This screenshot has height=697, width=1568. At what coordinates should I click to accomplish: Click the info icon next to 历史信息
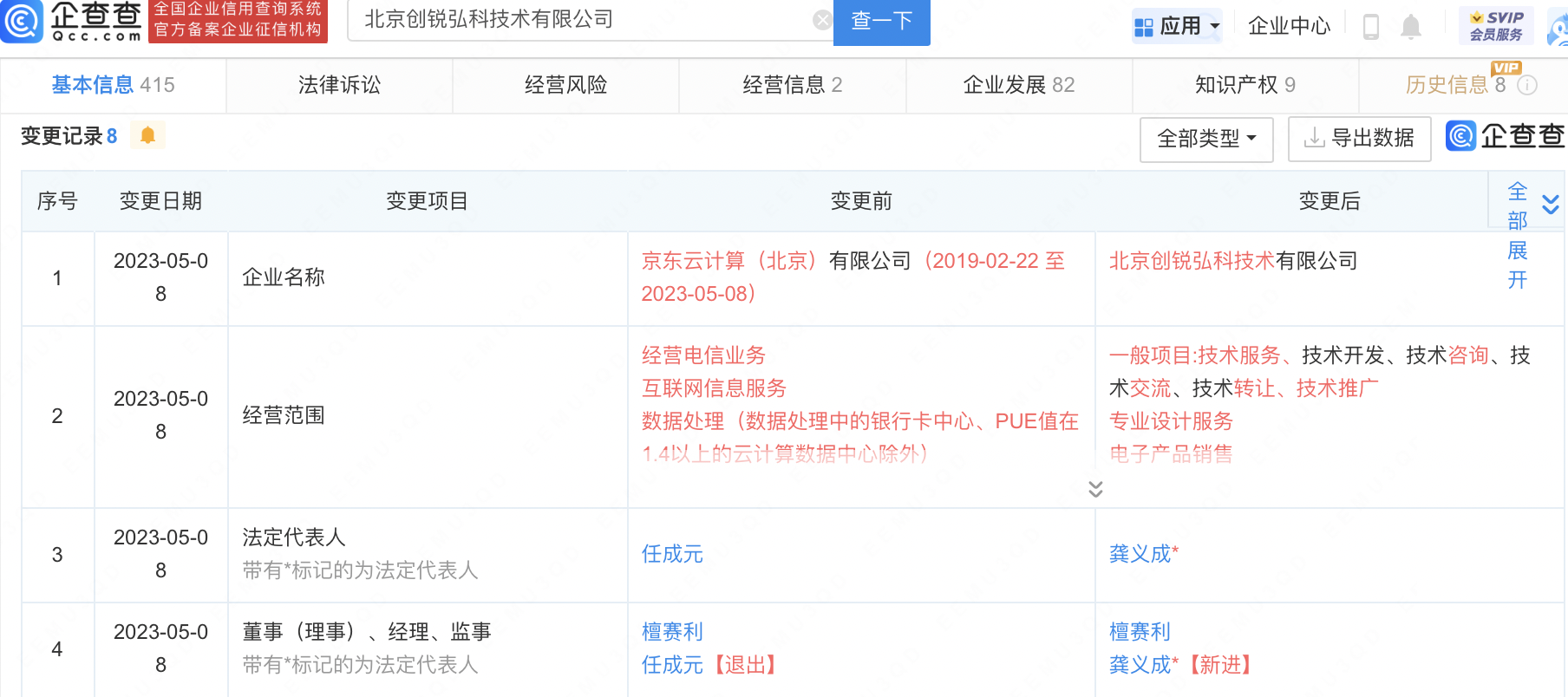[x=1527, y=85]
